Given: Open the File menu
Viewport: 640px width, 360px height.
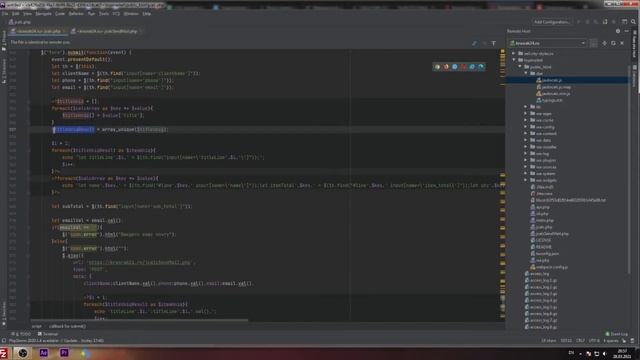Looking at the screenshot, I should [x=5, y=13].
